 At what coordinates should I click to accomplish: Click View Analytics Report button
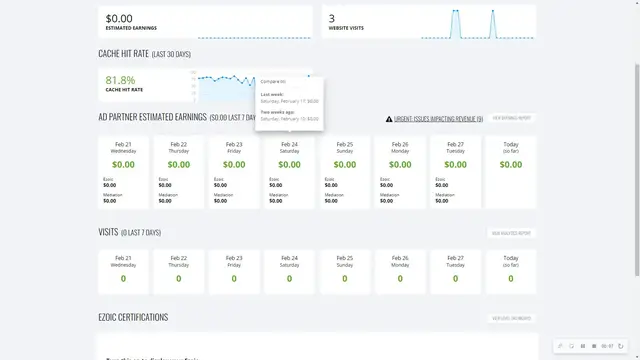click(511, 233)
